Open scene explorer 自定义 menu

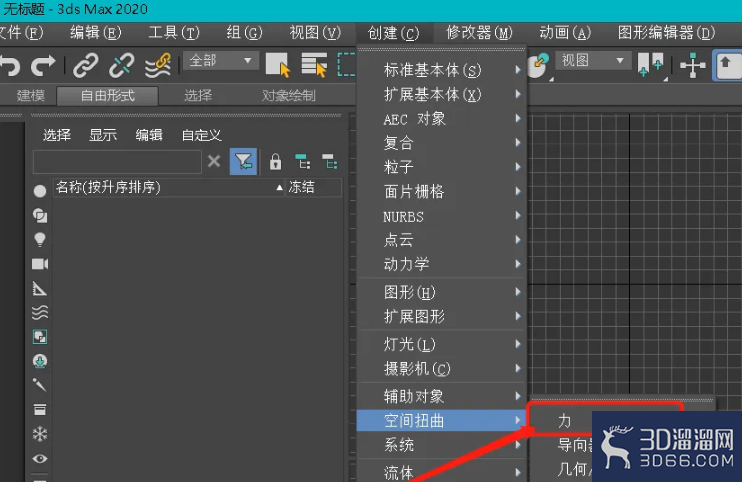[202, 135]
